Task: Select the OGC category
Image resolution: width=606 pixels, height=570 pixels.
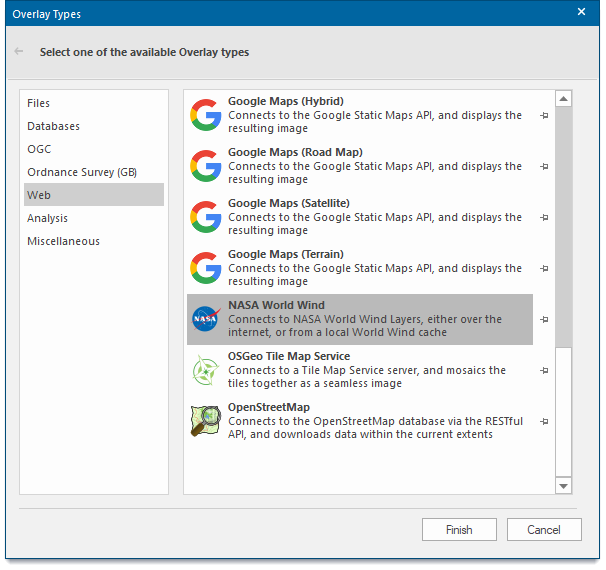Action: point(94,149)
